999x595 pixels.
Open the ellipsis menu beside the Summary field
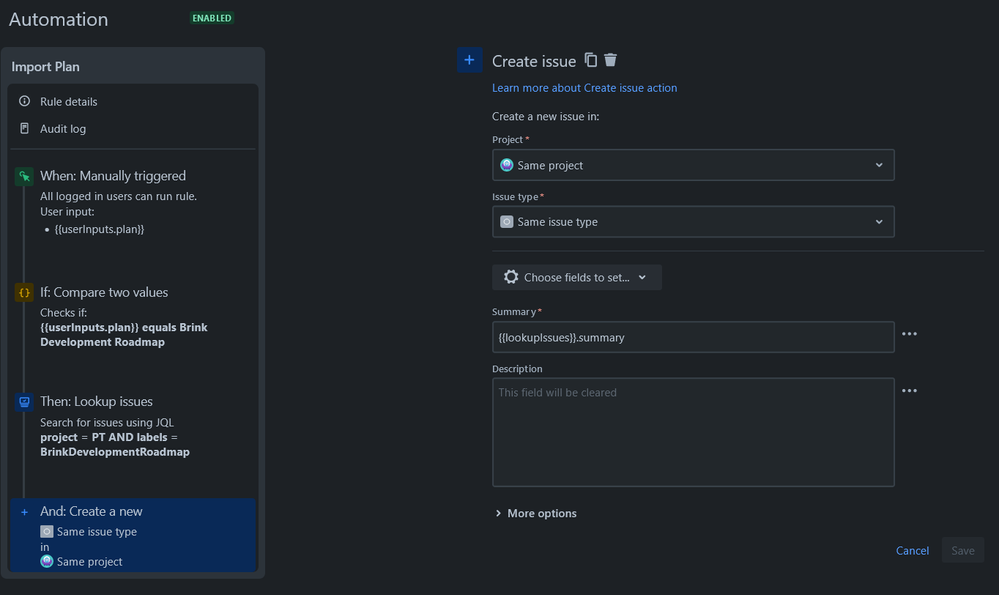coord(909,334)
